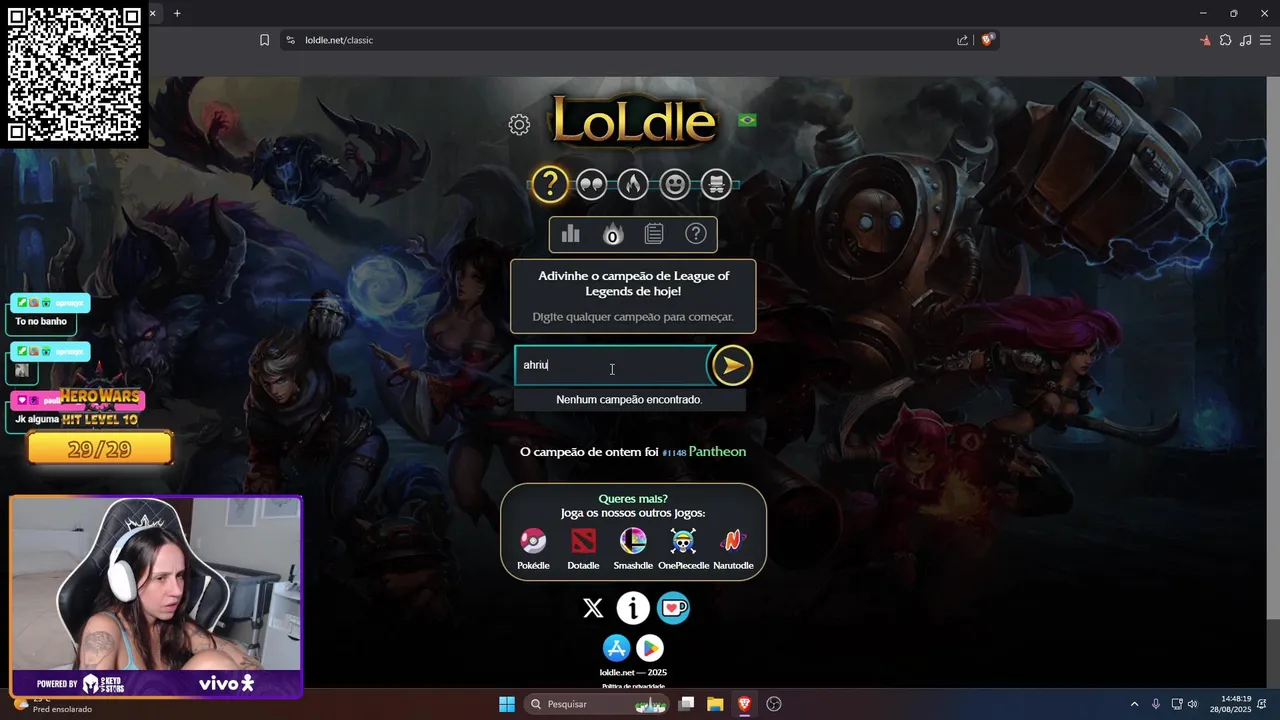Open the info about icon
The height and width of the screenshot is (720, 1280).
[633, 608]
